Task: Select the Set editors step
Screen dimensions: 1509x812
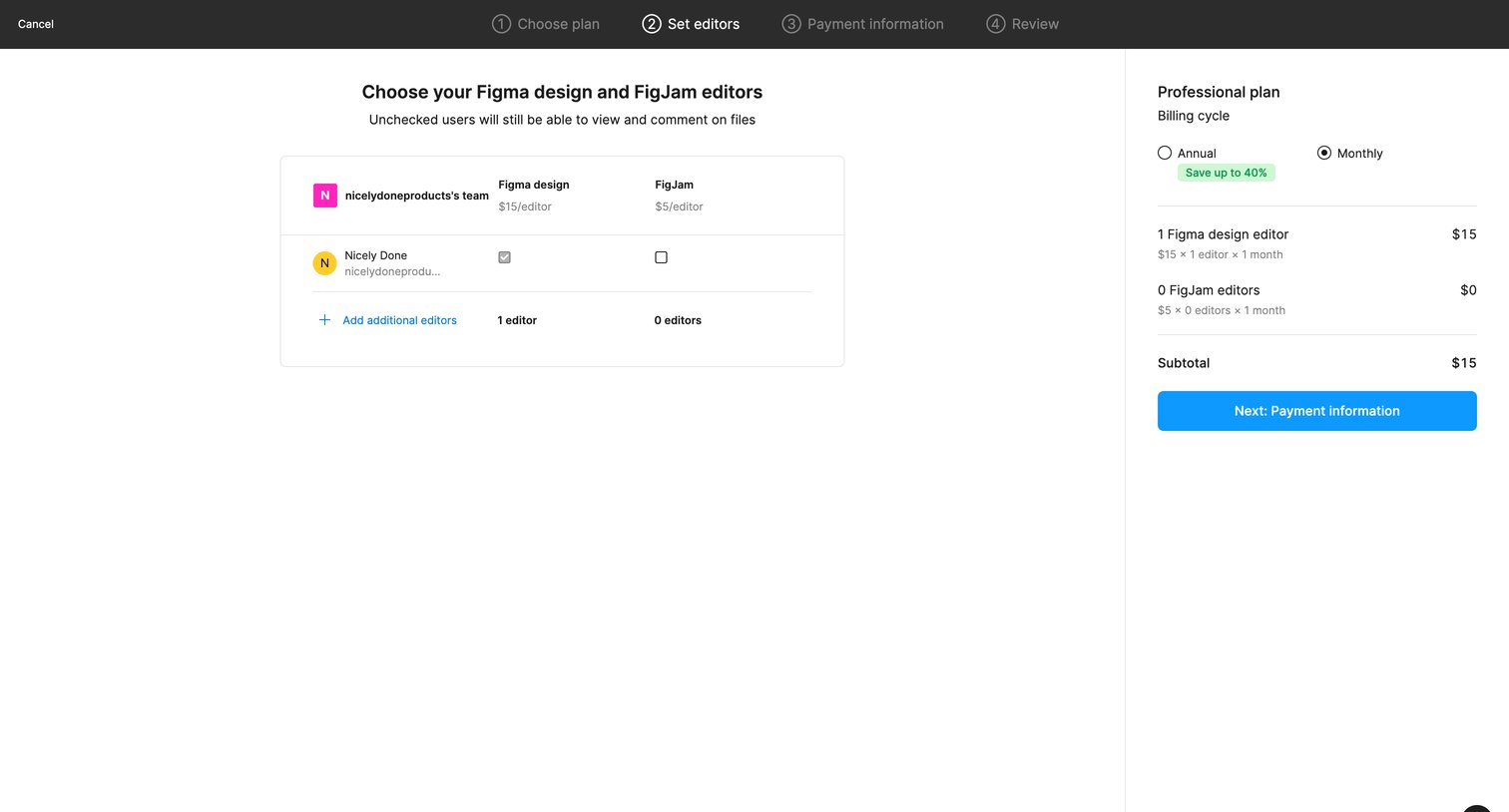Action: (x=691, y=24)
